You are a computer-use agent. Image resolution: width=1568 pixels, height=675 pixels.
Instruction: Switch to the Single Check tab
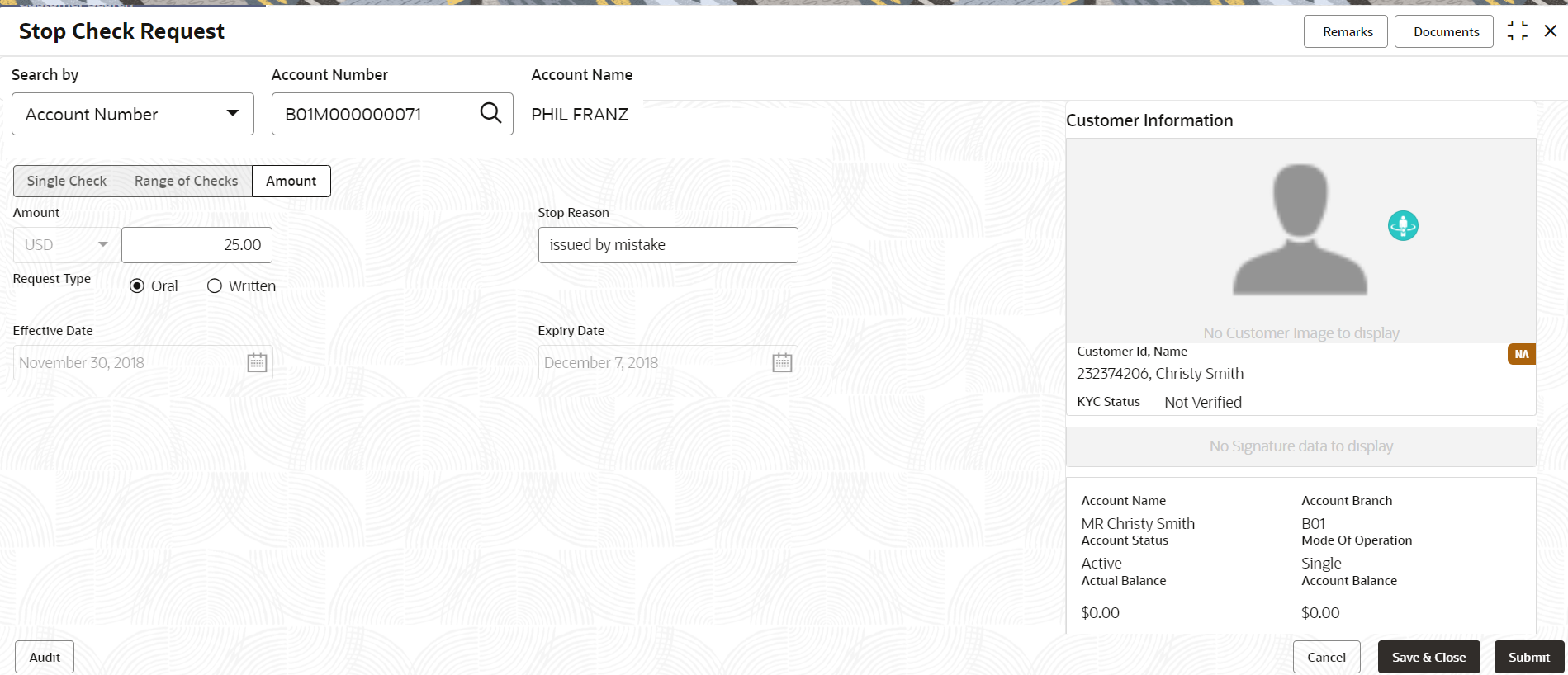[x=67, y=181]
